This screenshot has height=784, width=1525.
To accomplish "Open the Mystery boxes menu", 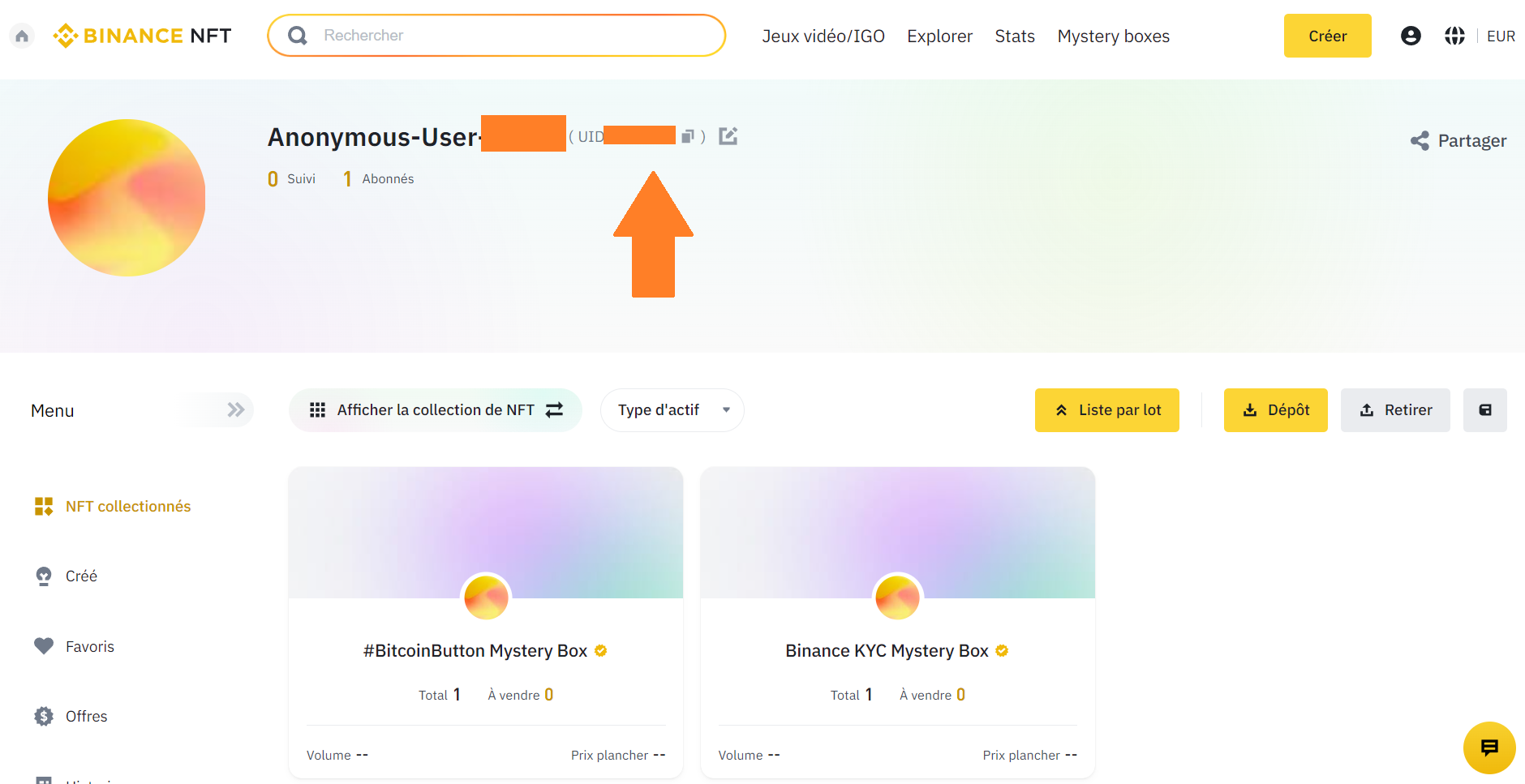I will pyautogui.click(x=1113, y=36).
